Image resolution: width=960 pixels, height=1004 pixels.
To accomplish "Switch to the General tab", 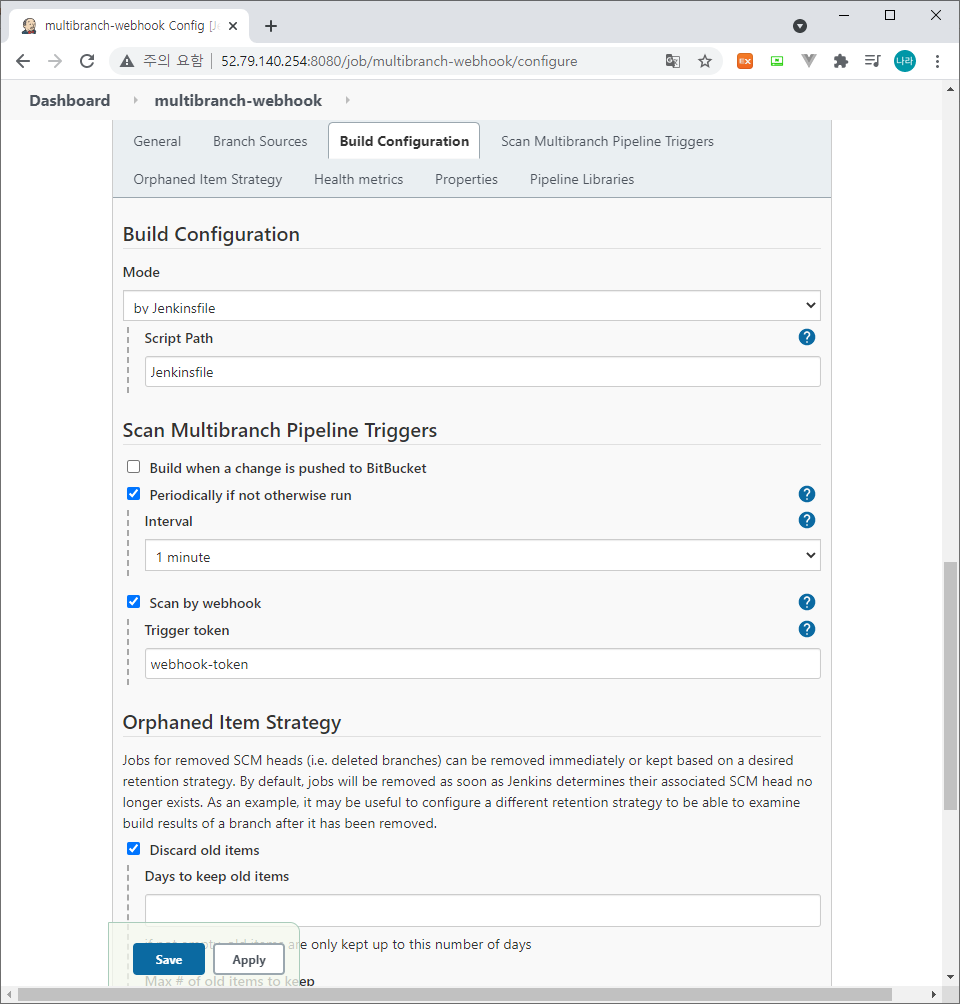I will coord(157,142).
